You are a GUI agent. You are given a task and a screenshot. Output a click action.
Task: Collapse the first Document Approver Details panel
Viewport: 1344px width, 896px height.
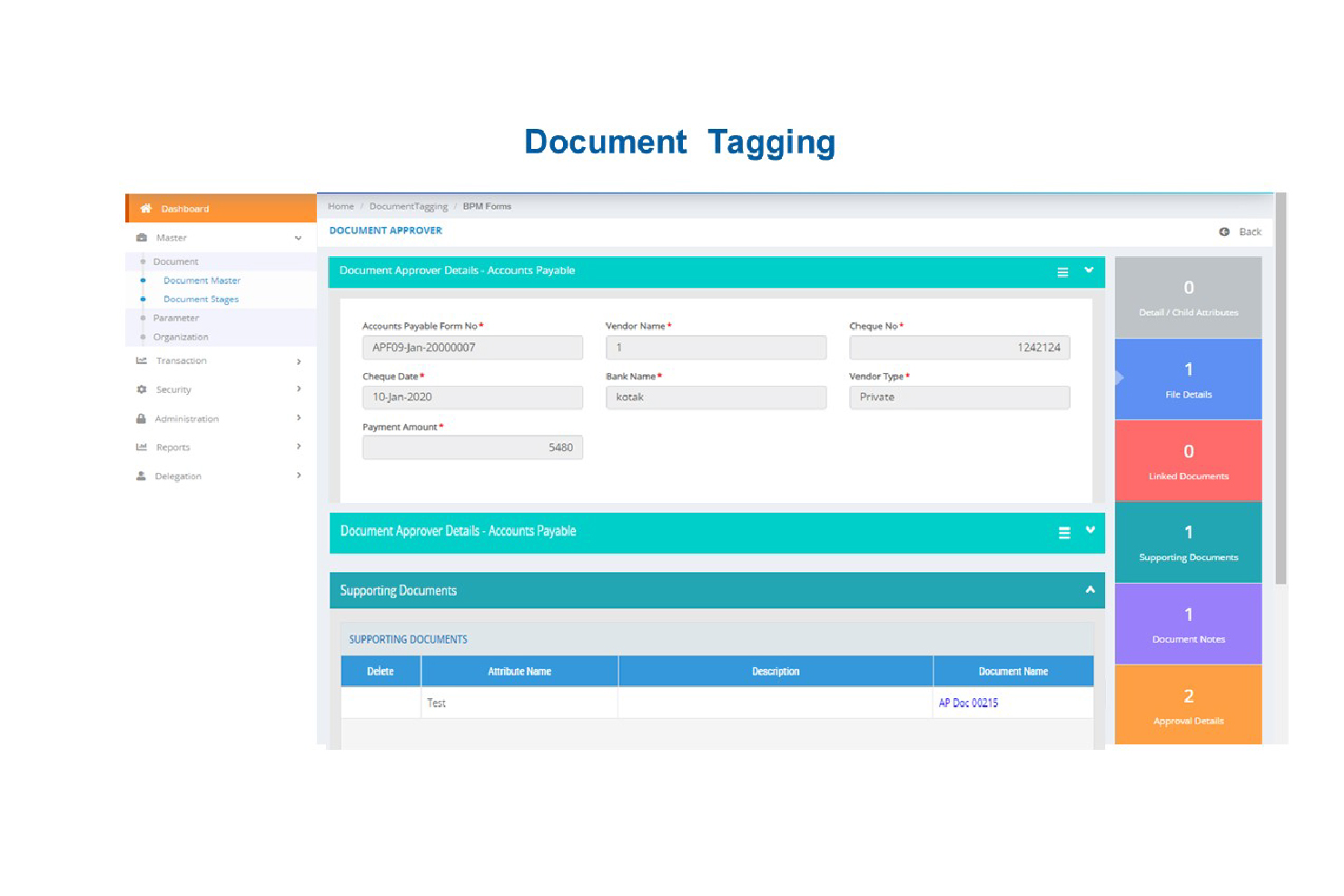click(1089, 271)
